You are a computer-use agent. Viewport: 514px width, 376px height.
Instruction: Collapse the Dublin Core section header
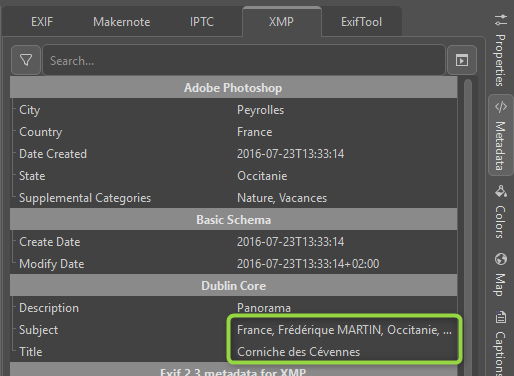click(233, 286)
